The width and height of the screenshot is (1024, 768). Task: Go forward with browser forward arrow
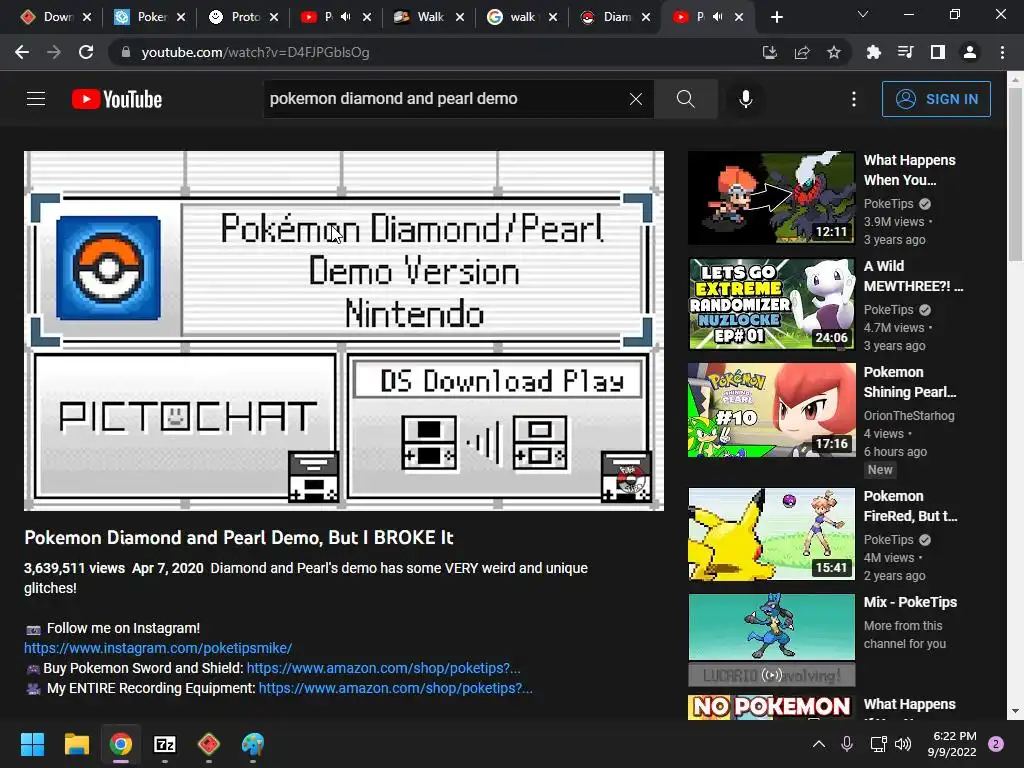click(54, 52)
